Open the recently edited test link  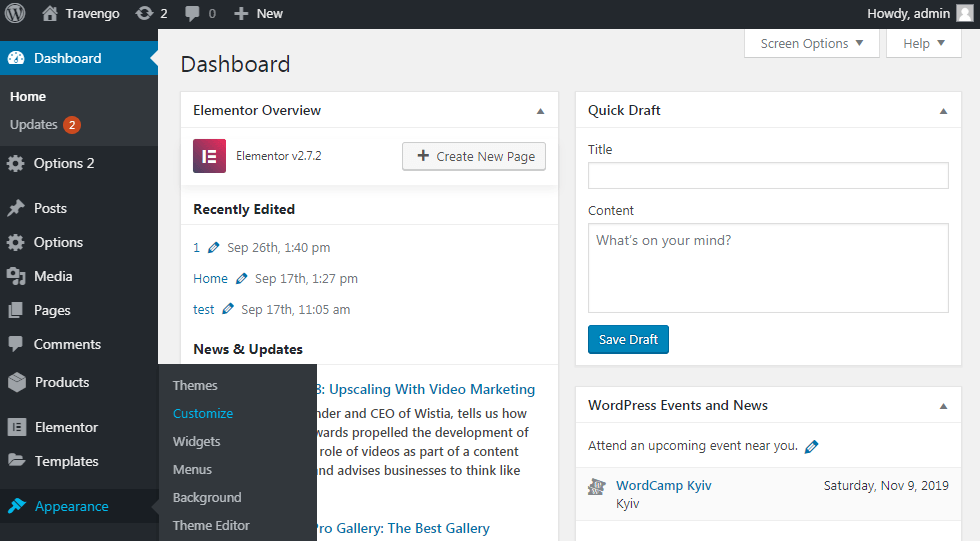[x=203, y=309]
